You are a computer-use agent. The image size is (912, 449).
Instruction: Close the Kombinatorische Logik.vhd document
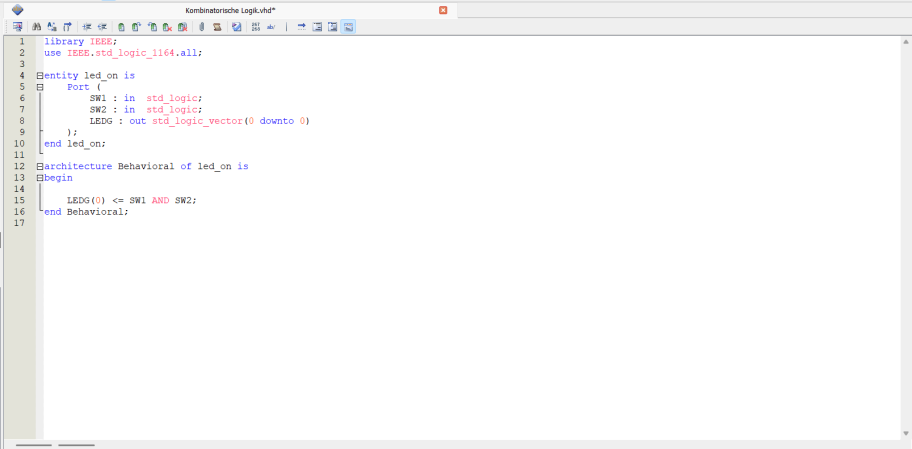click(443, 9)
